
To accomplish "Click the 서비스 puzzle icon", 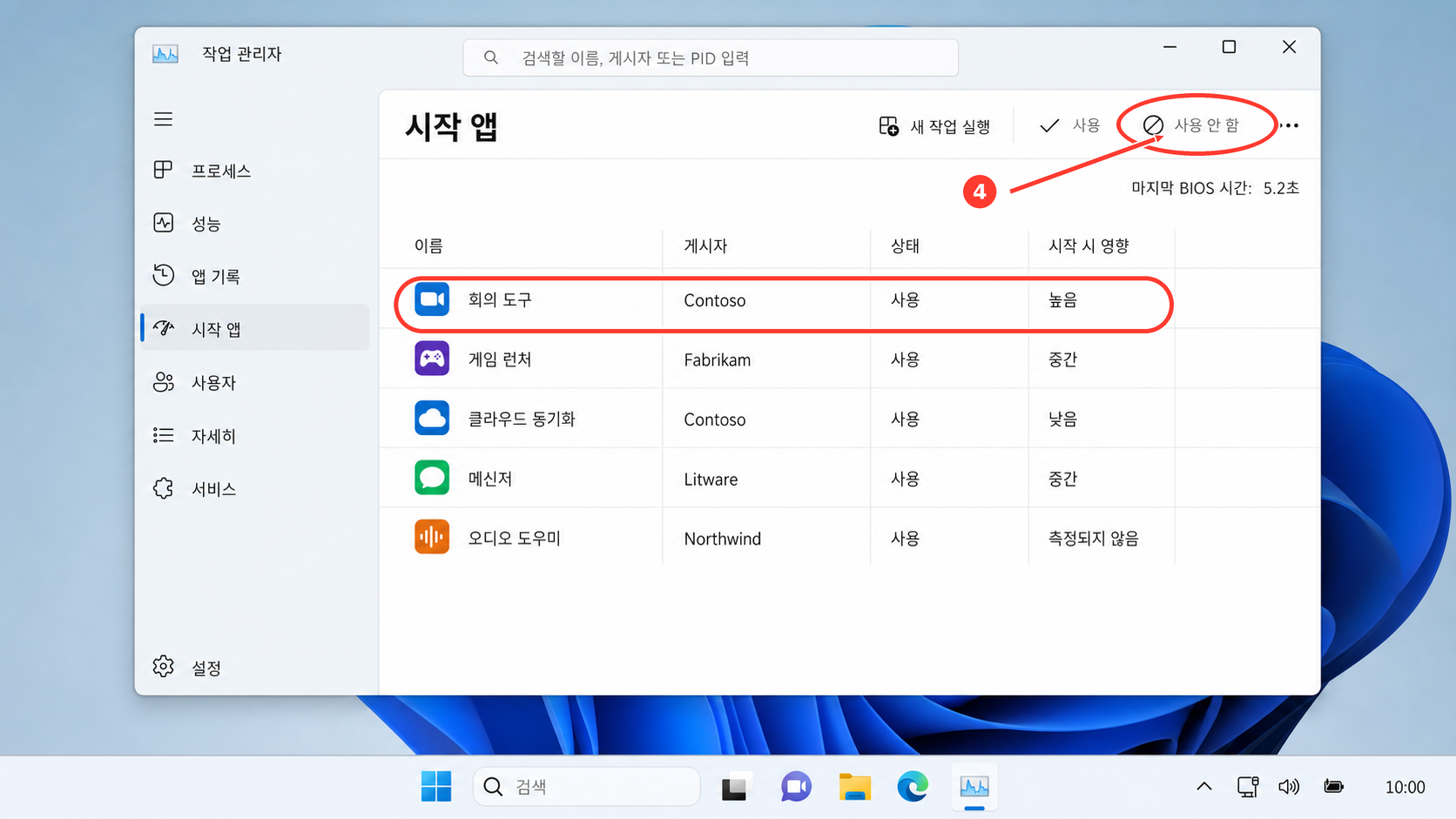I will click(163, 488).
